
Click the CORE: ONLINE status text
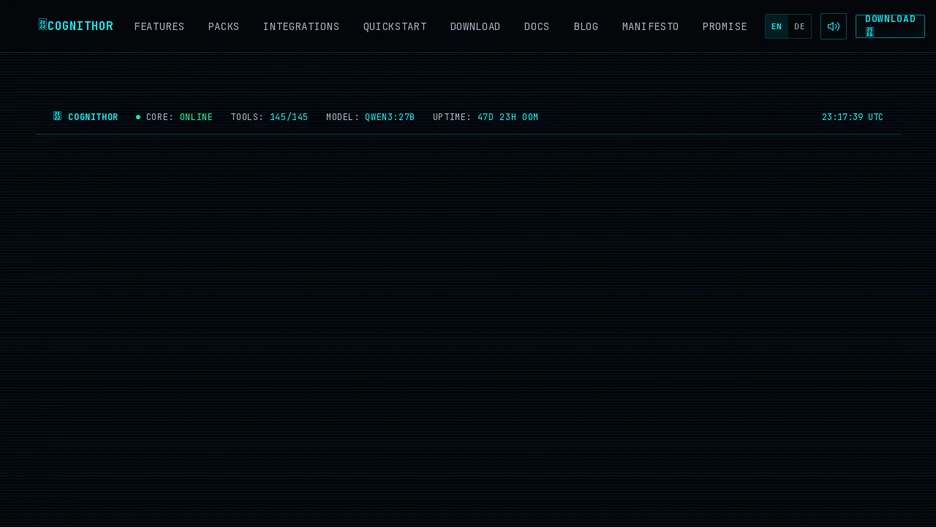coord(179,117)
